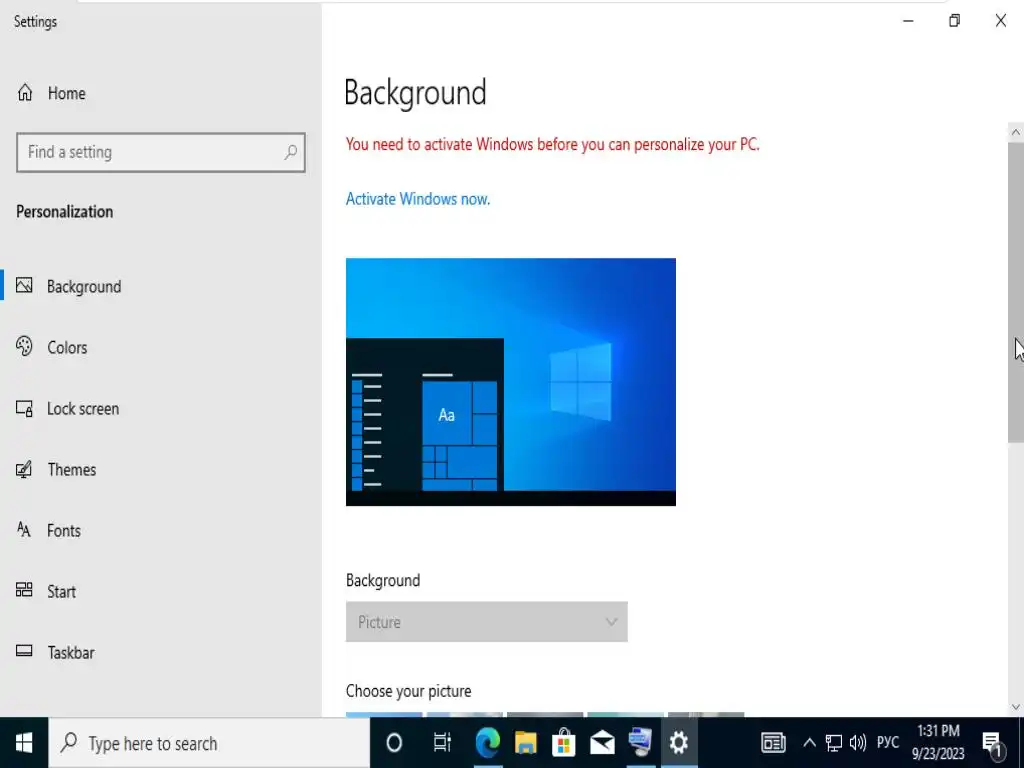Open the clock showing 1:31 PM
This screenshot has height=768, width=1024.
click(938, 743)
